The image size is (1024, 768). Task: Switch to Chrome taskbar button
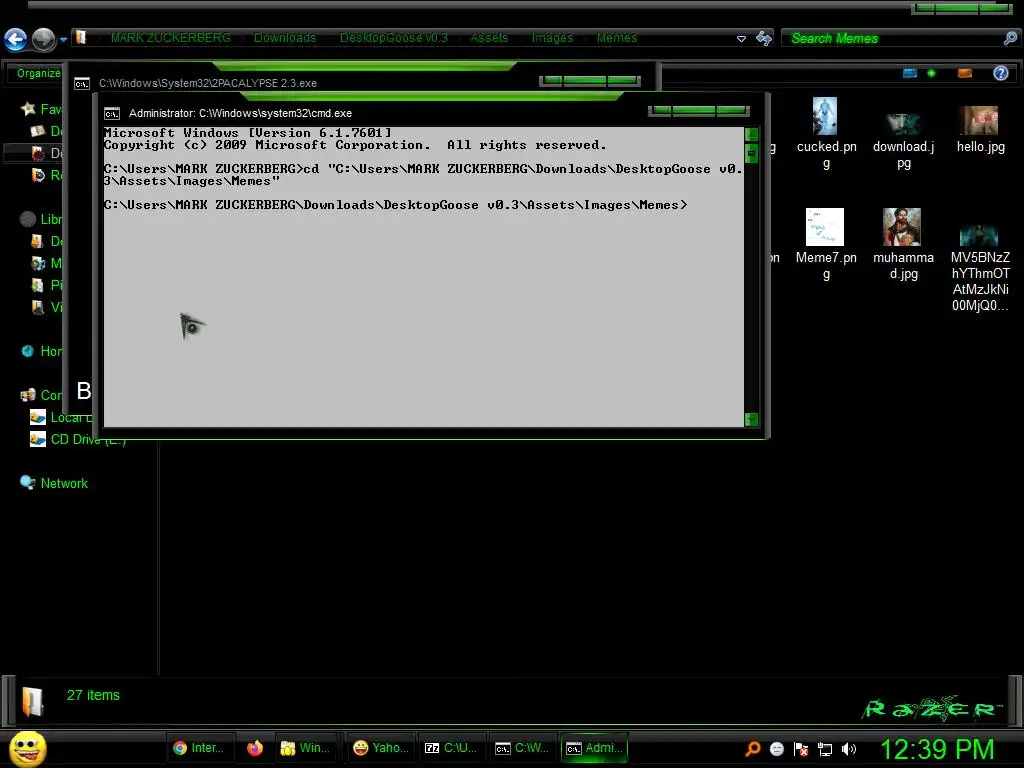tap(199, 748)
